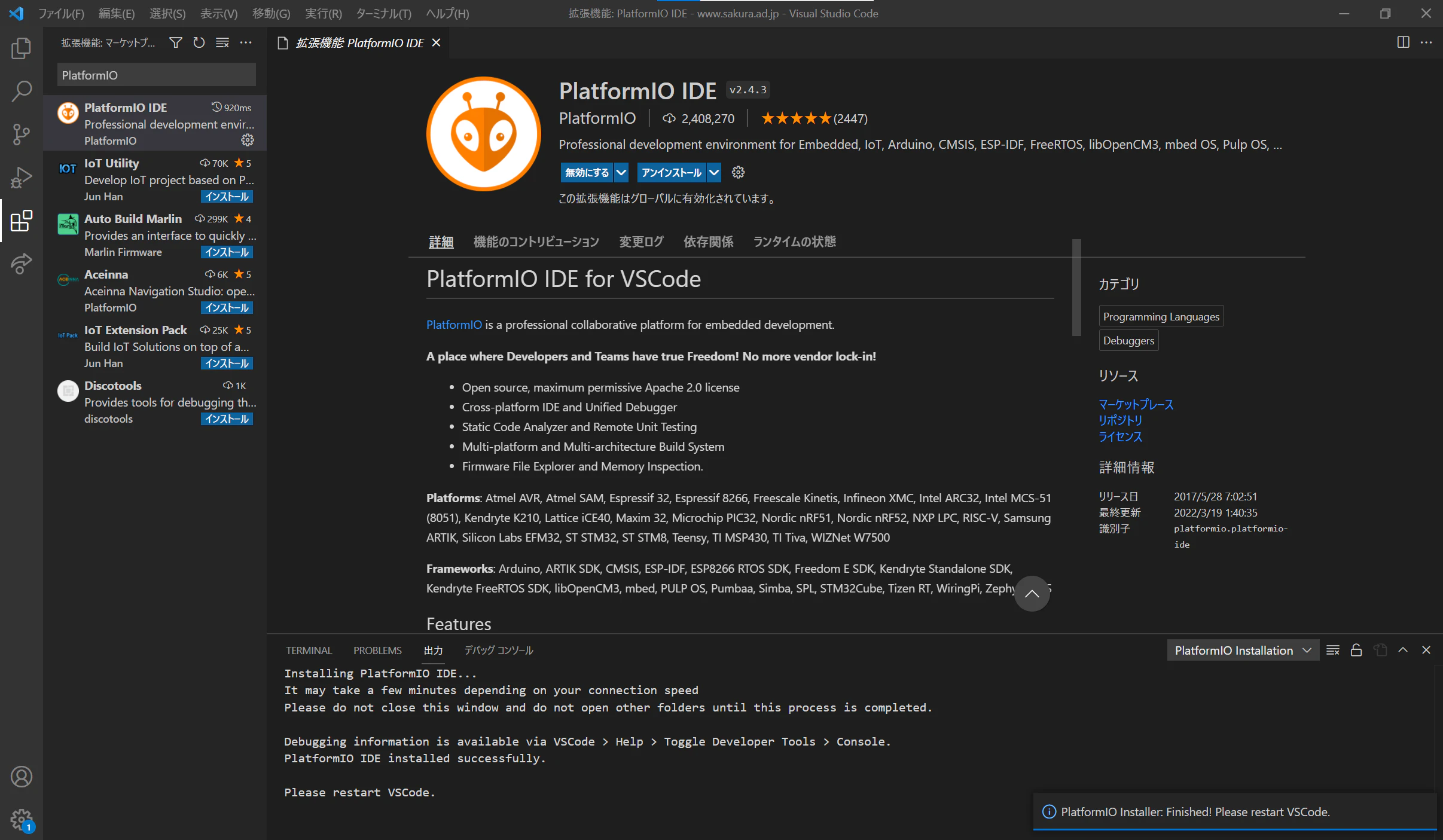Maximize the output panel with chevron
Viewport: 1443px width, 840px height.
click(1403, 650)
